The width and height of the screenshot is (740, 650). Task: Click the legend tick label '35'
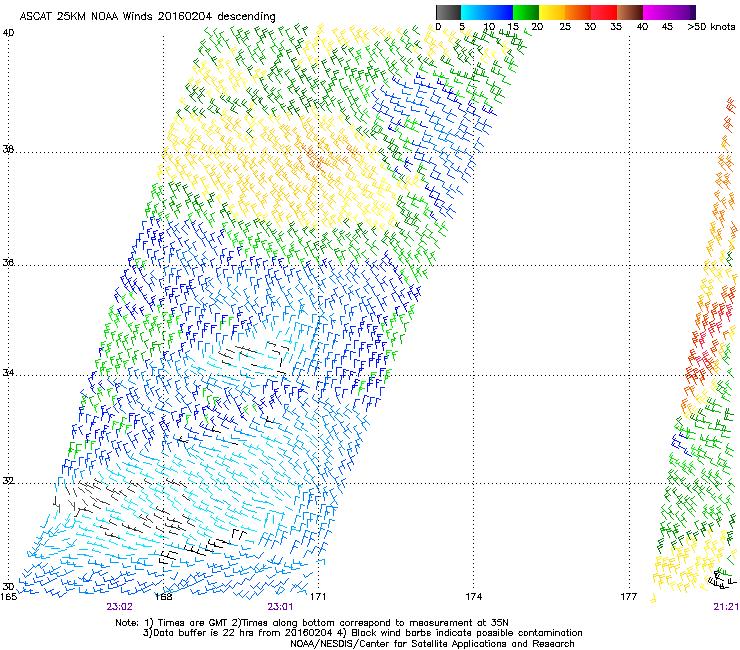click(616, 27)
